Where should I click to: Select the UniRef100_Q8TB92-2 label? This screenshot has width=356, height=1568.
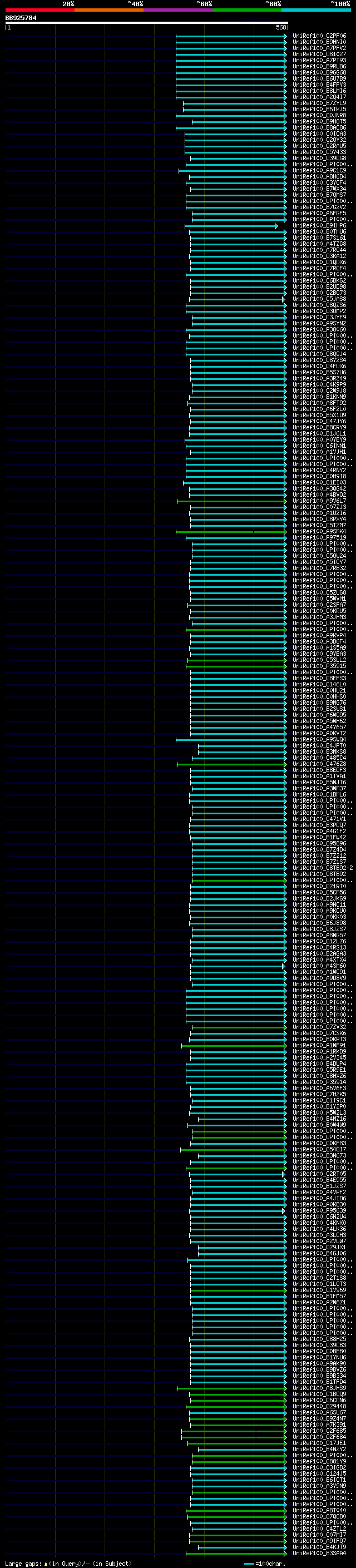(323, 868)
